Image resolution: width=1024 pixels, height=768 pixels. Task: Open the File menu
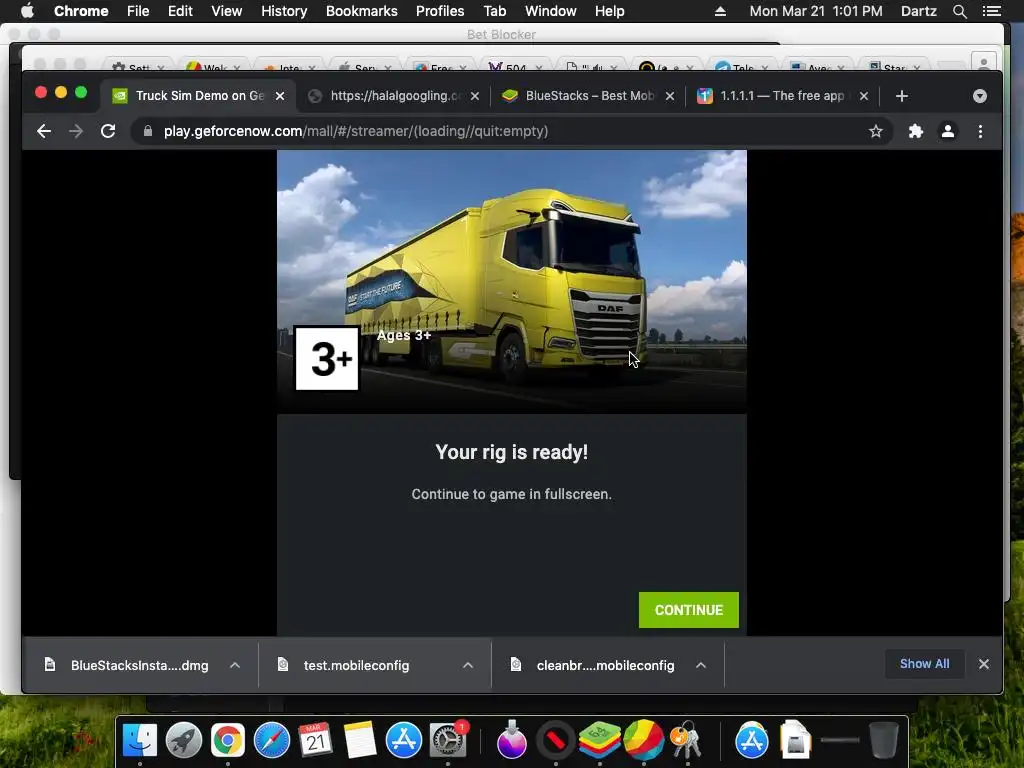[x=138, y=11]
